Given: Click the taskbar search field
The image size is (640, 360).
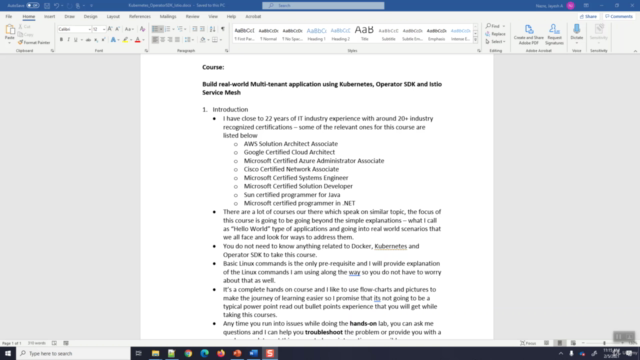Looking at the screenshot, I should (73, 353).
